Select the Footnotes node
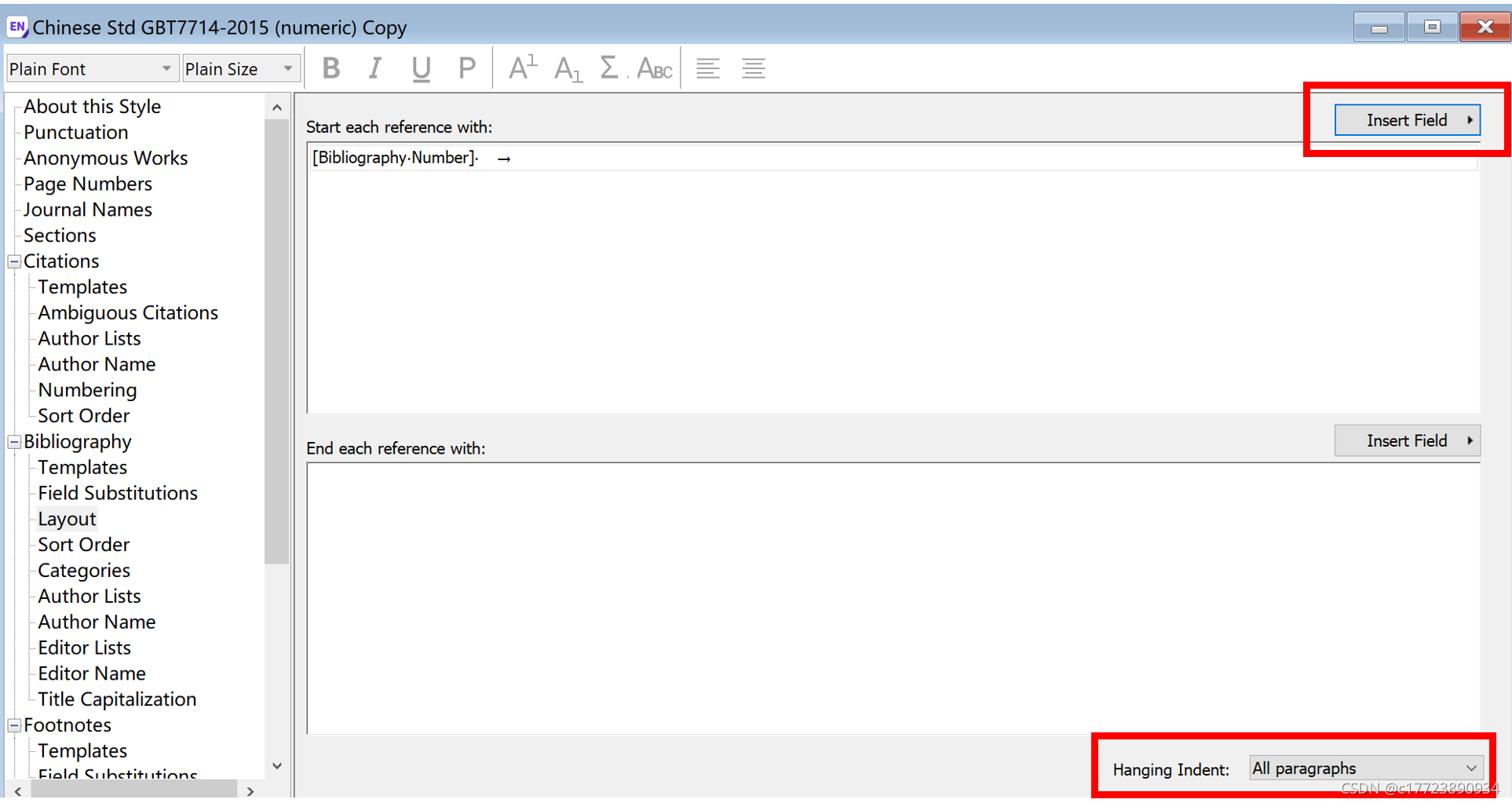1512x803 pixels. pyautogui.click(x=68, y=725)
